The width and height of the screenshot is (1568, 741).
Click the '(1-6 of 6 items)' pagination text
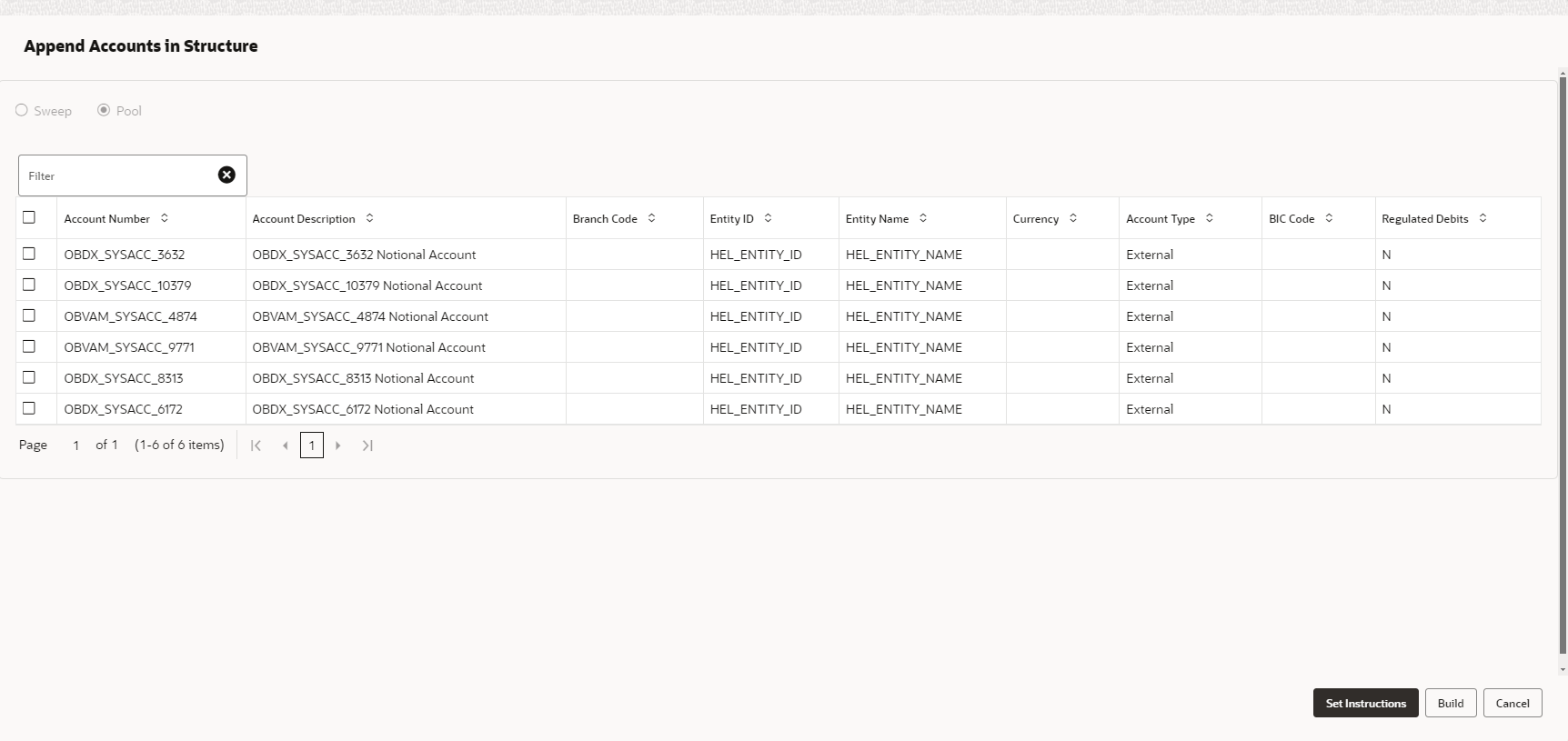[x=179, y=445]
